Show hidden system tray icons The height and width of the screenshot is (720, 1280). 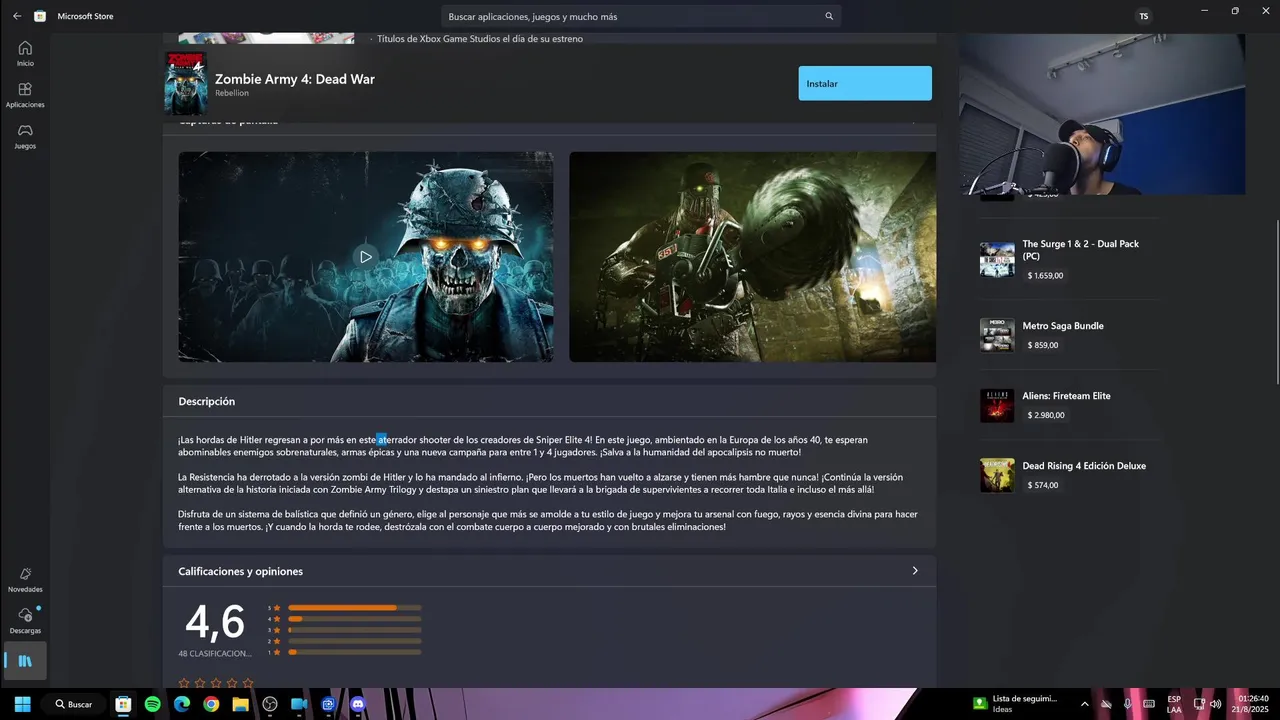pyautogui.click(x=1085, y=704)
